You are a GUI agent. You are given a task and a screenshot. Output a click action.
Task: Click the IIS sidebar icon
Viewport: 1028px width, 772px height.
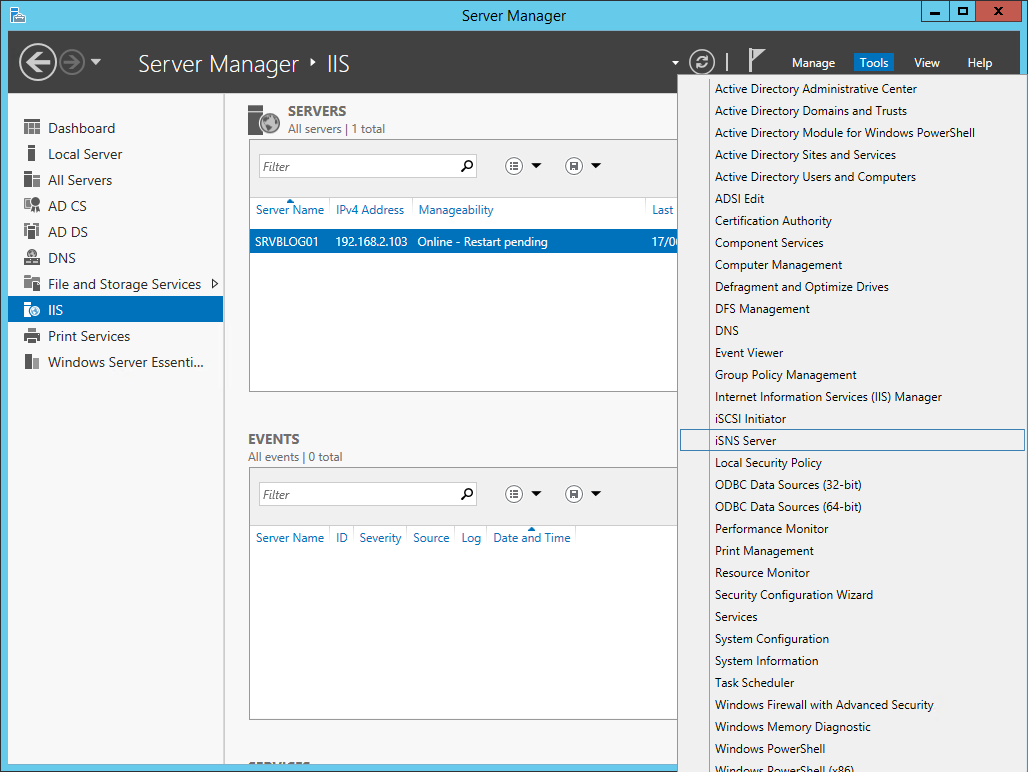31,309
